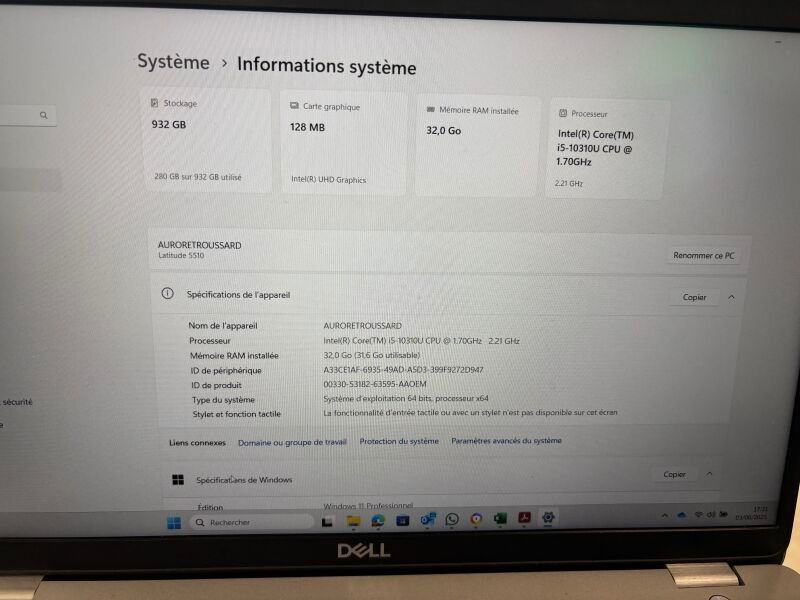Open Outlook from the taskbar
This screenshot has width=800, height=600.
click(428, 519)
